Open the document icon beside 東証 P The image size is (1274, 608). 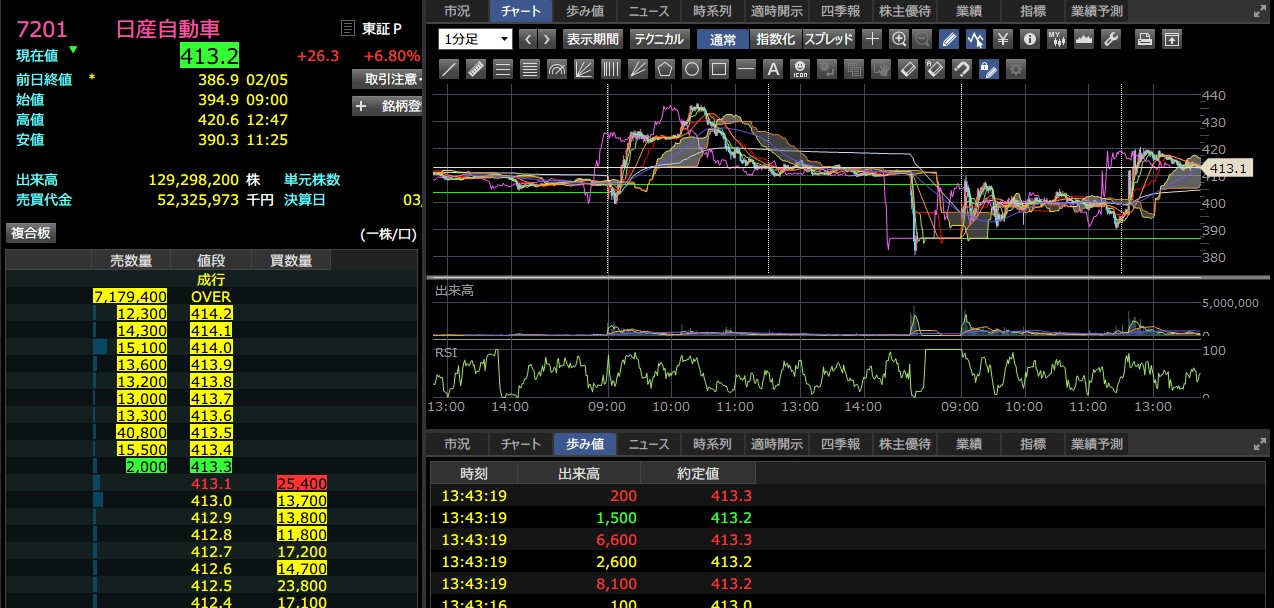coord(347,28)
